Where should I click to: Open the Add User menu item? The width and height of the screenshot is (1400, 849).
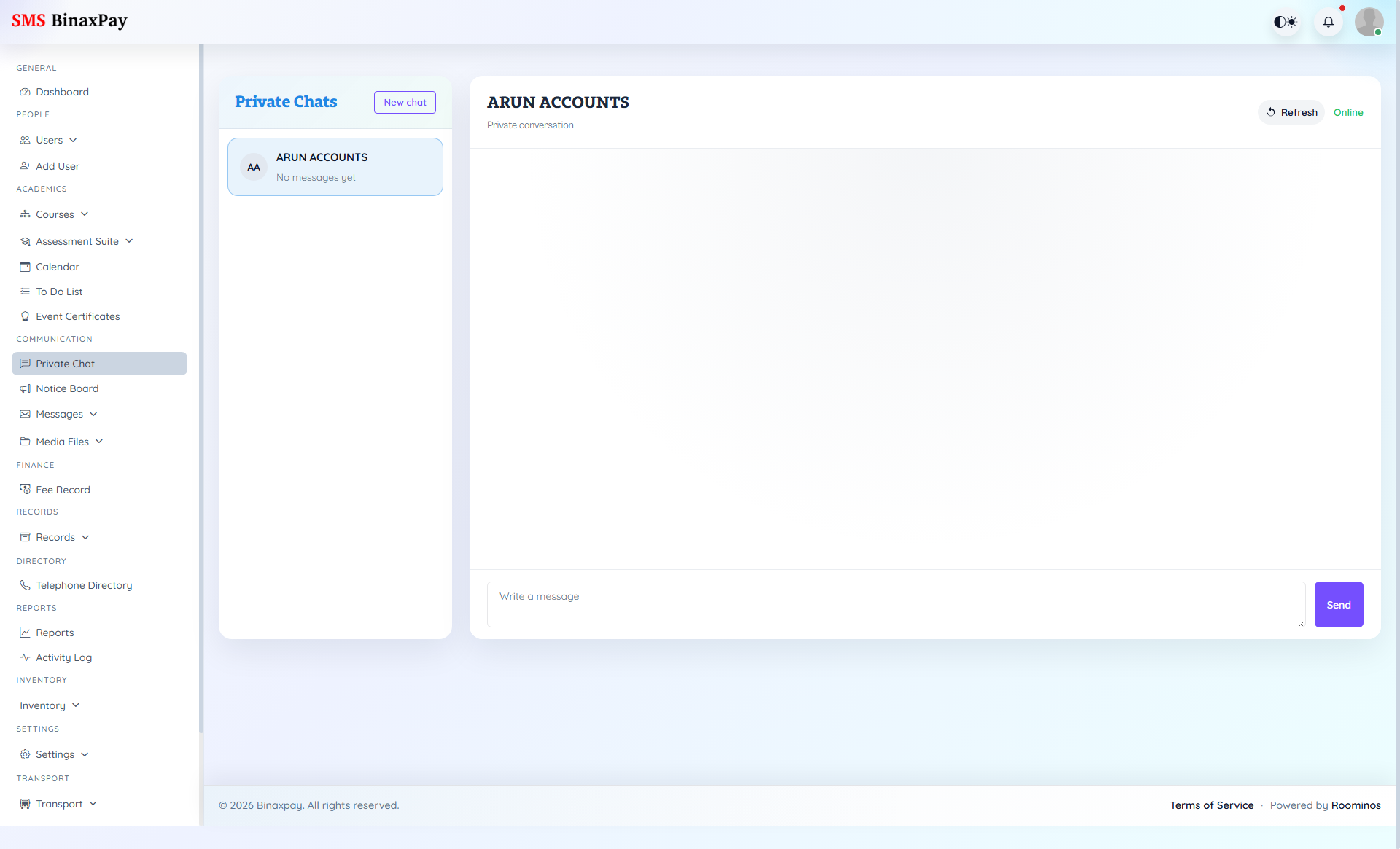(x=57, y=166)
